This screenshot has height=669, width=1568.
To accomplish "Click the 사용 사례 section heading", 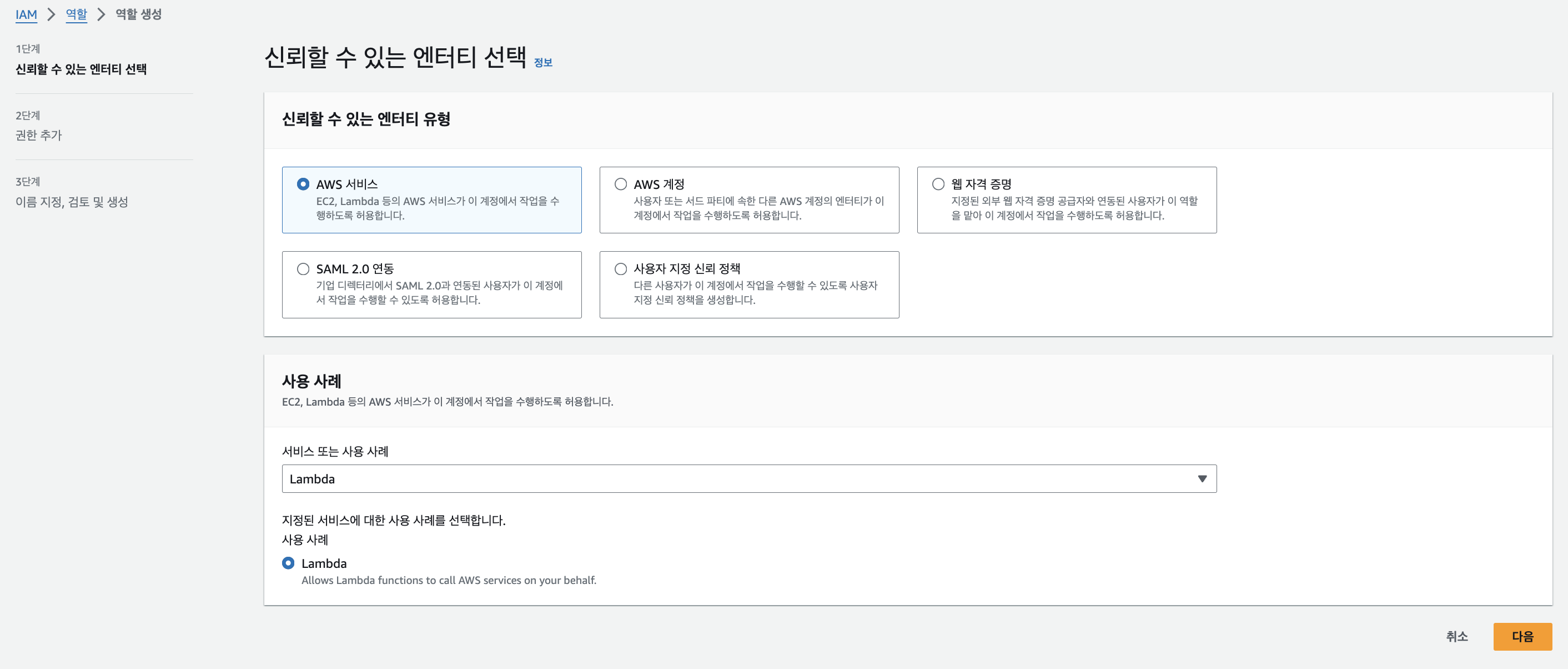I will tap(311, 381).
